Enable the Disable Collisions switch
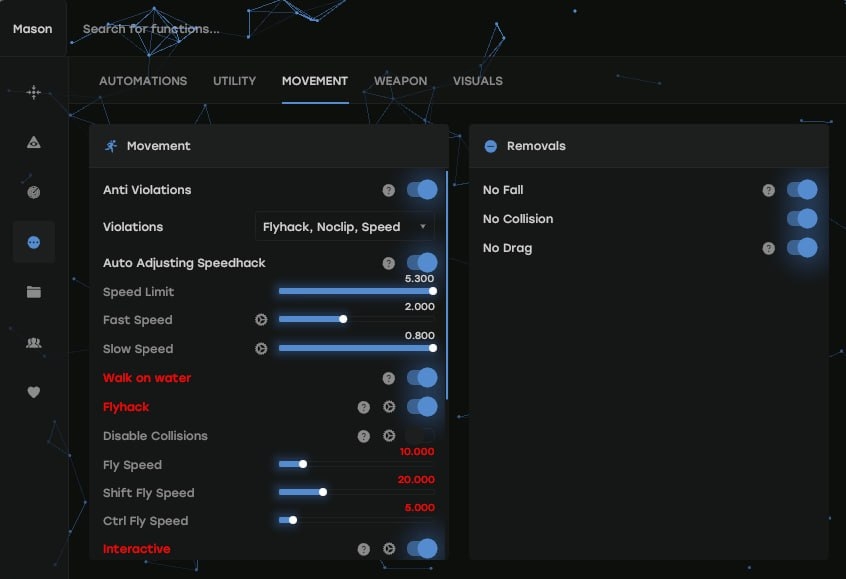The width and height of the screenshot is (846, 579). click(422, 436)
